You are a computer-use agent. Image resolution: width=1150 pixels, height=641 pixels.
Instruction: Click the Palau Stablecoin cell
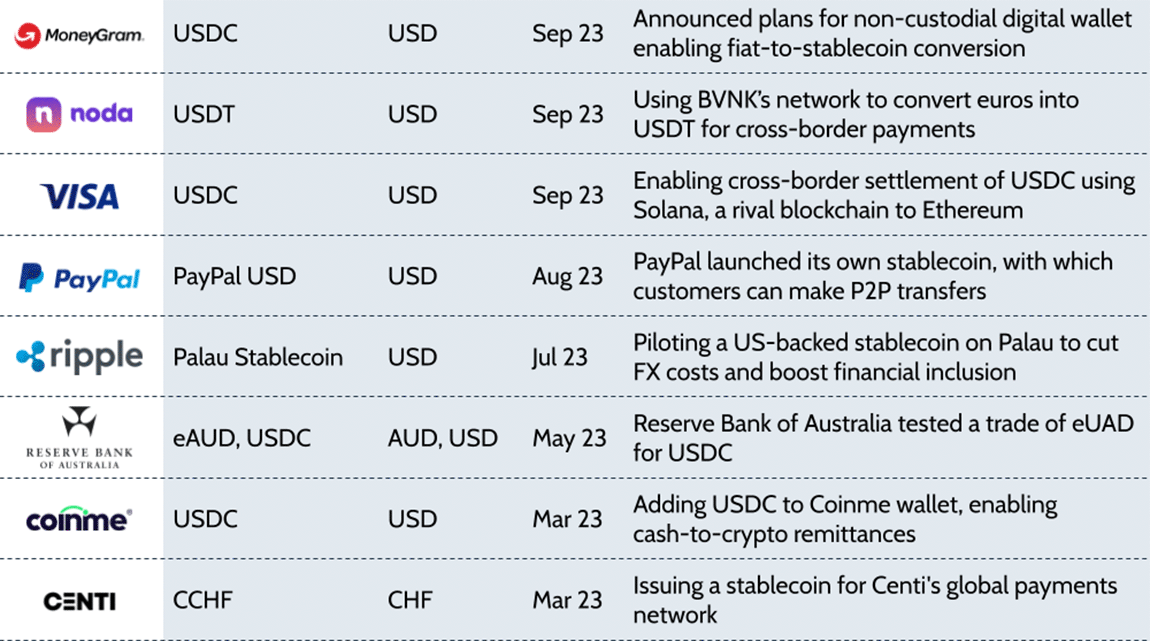[258, 357]
